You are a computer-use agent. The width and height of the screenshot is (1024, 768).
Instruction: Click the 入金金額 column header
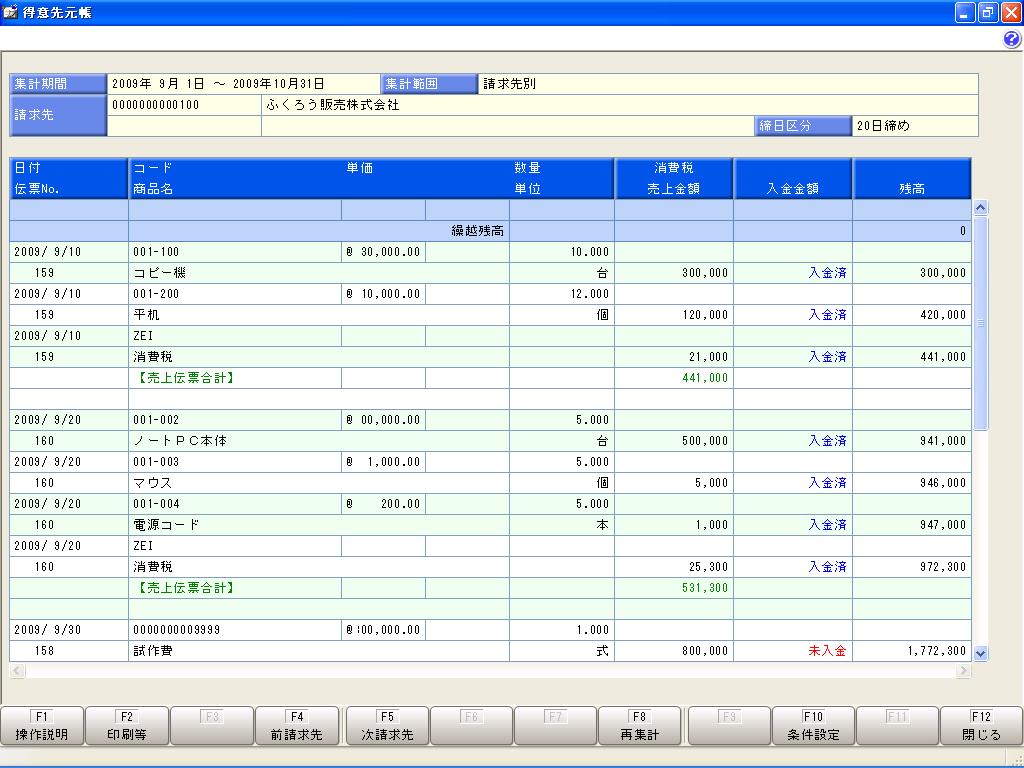click(793, 178)
